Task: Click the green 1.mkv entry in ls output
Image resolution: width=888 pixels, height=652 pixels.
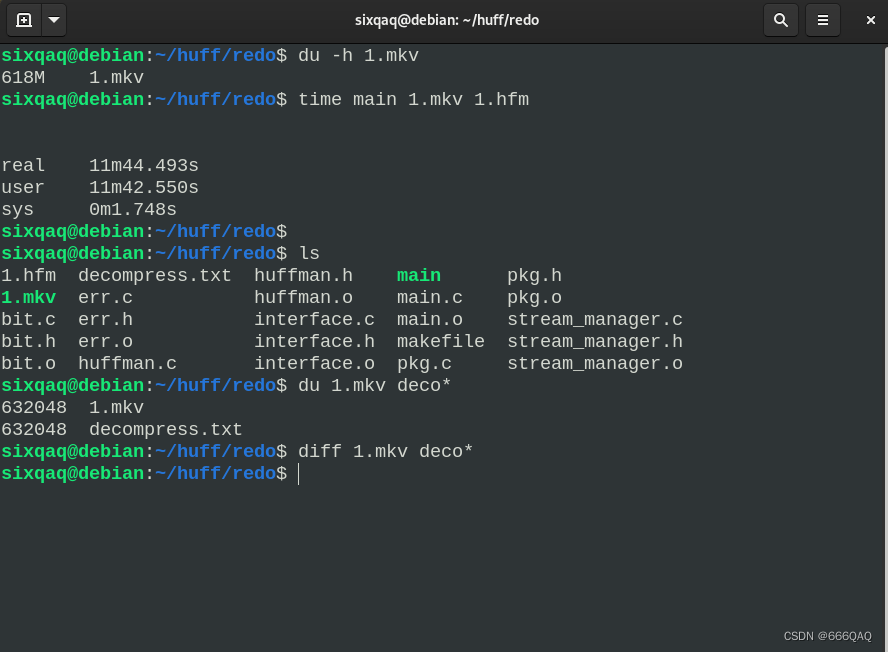Action: point(28,297)
